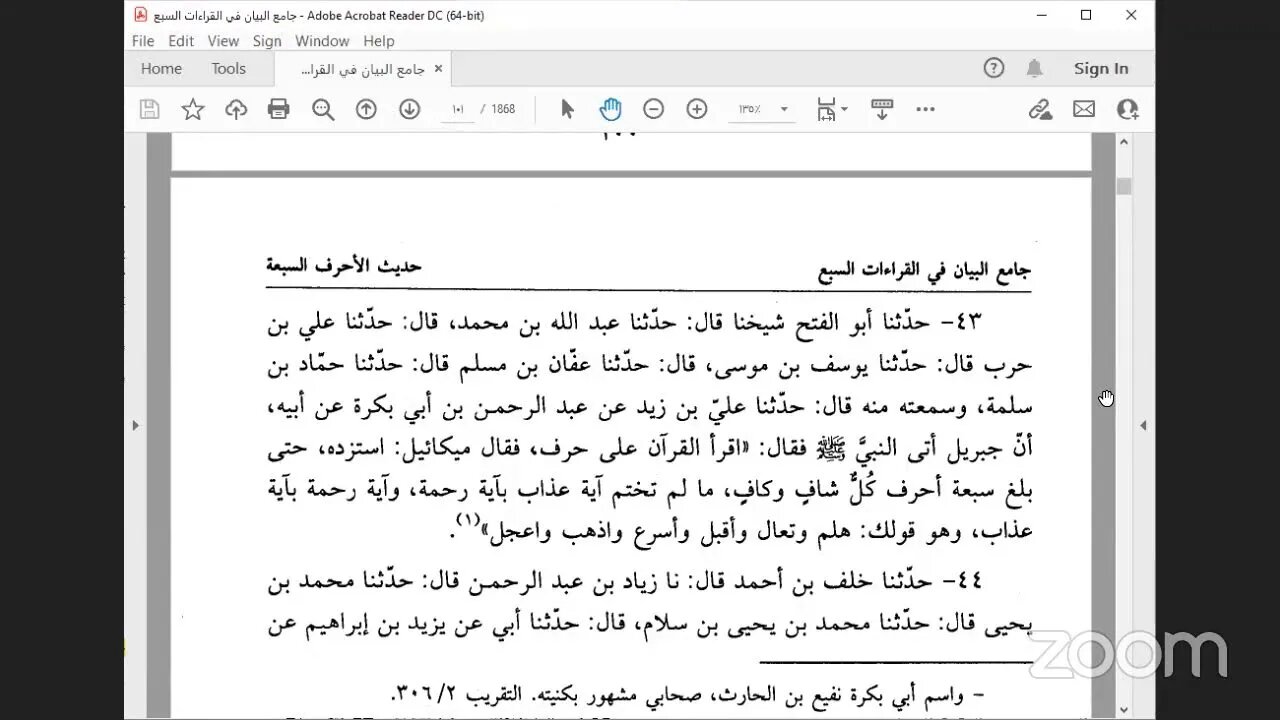Screen dimensions: 1280x720
Task: Activate the Hand pan tool
Action: 610,109
